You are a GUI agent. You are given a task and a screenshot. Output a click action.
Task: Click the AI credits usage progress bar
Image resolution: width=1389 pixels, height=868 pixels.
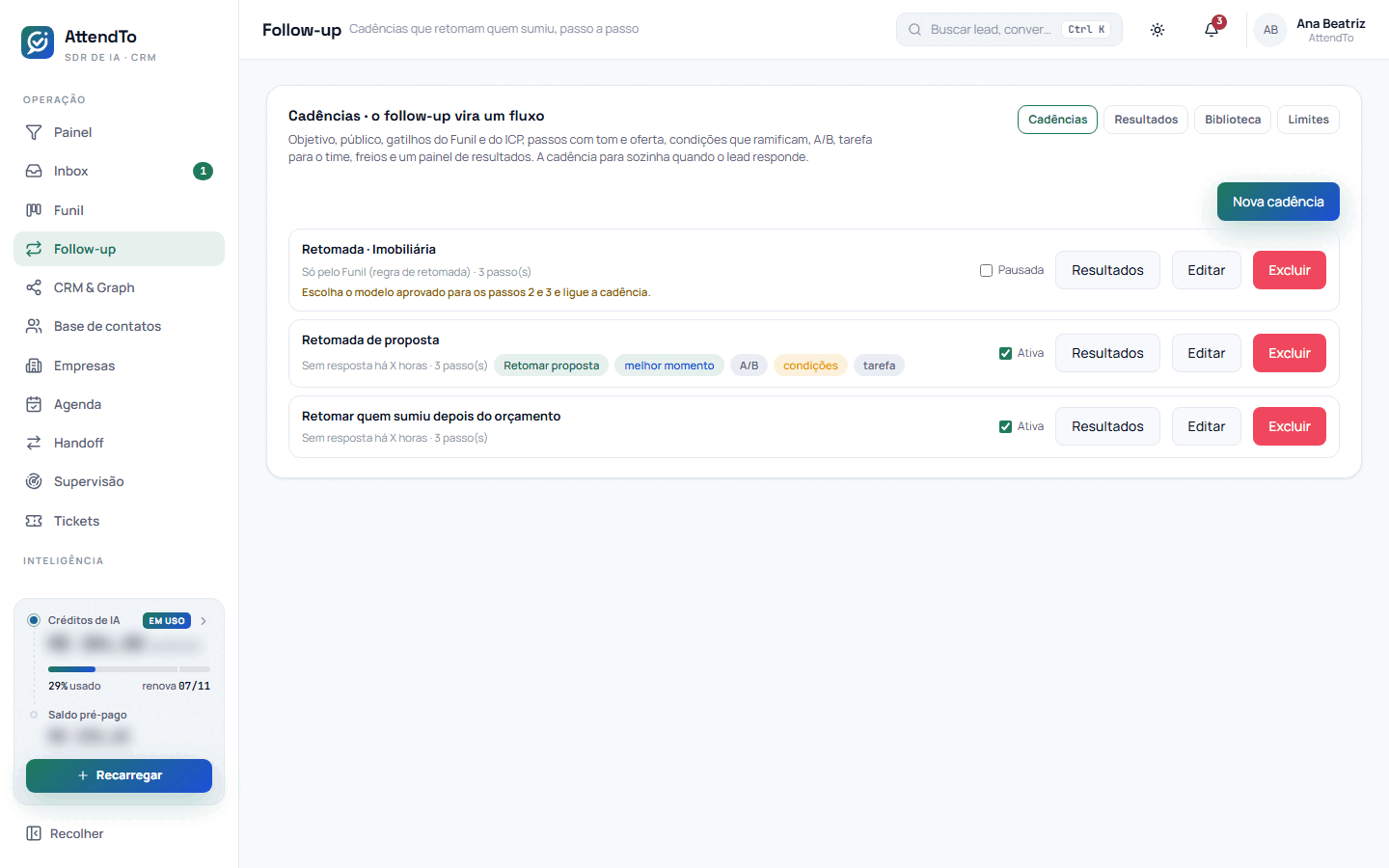(x=129, y=668)
